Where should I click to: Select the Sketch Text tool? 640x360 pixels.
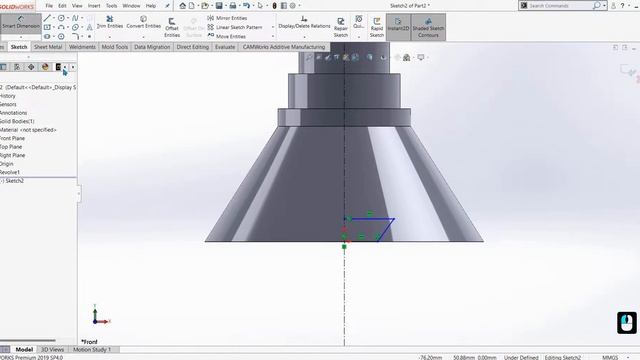coord(89,27)
